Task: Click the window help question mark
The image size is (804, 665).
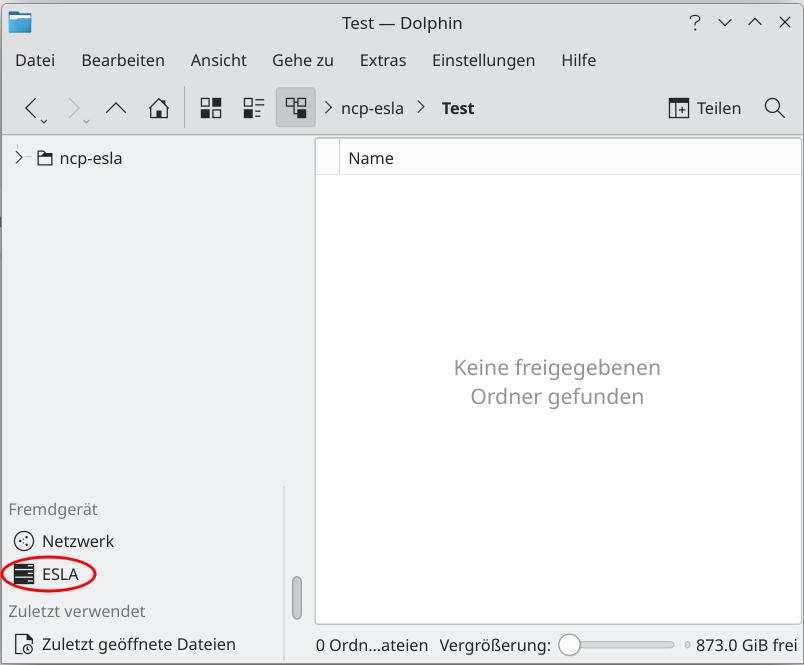Action: click(695, 23)
